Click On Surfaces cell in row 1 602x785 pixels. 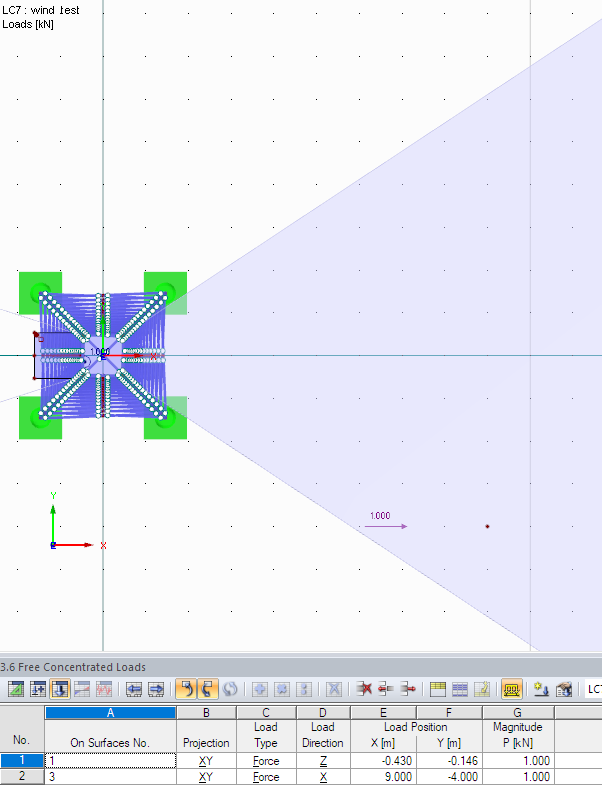tap(111, 761)
